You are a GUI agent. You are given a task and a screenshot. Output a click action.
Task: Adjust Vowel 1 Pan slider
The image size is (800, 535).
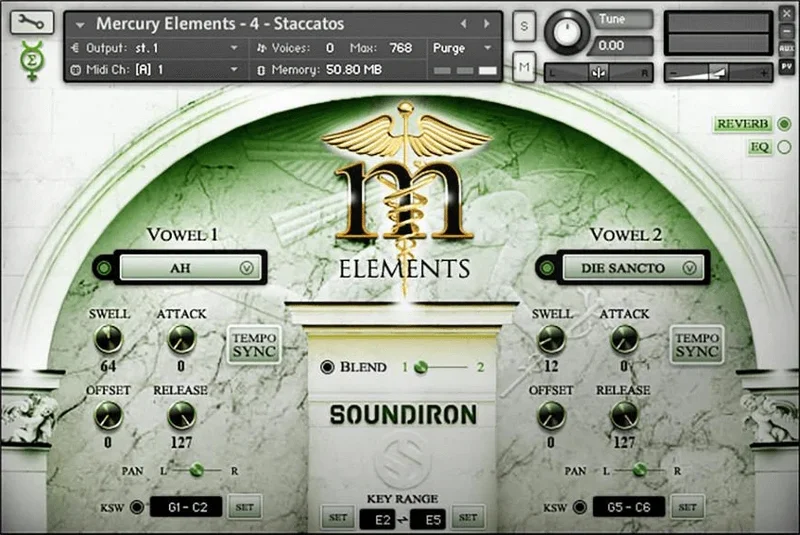pos(197,470)
